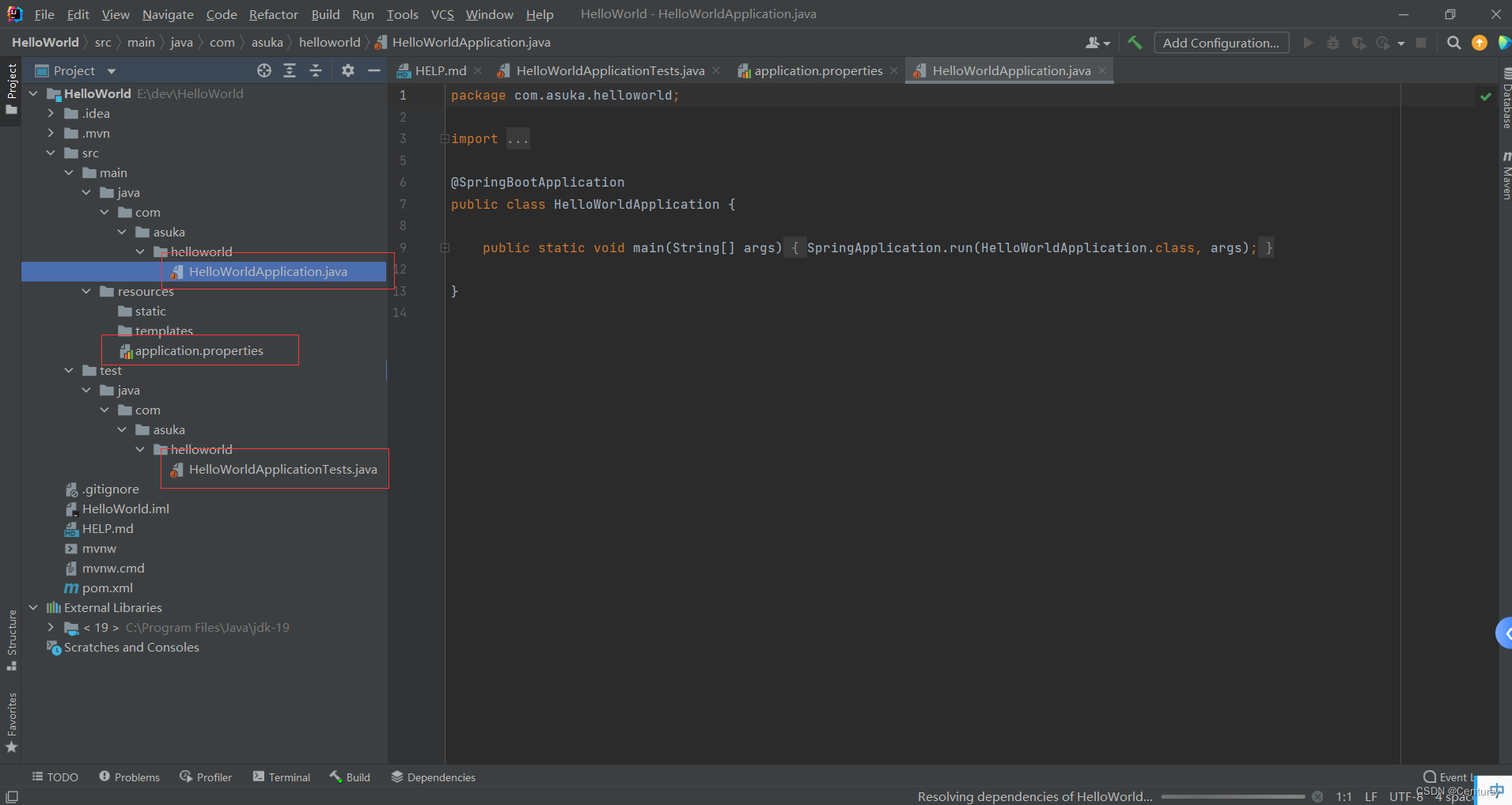
Task: Click the Expand All icon in Project panel
Action: click(x=290, y=70)
